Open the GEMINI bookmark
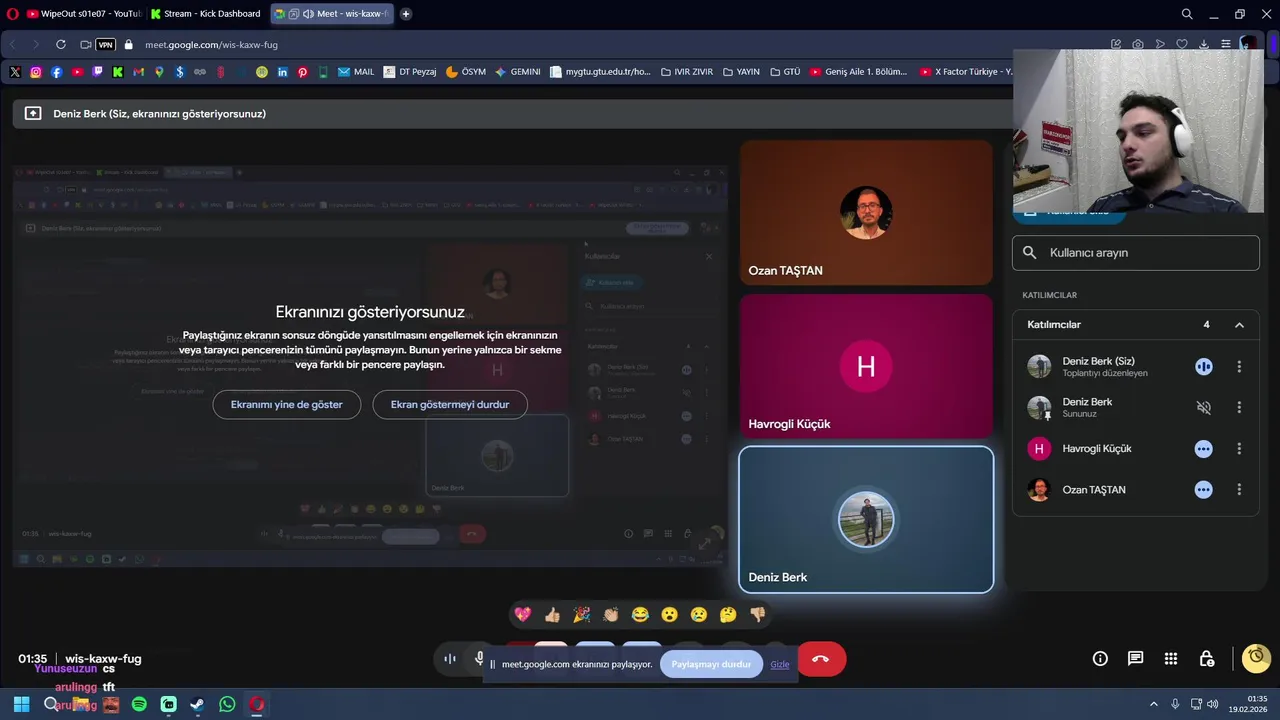 [517, 72]
